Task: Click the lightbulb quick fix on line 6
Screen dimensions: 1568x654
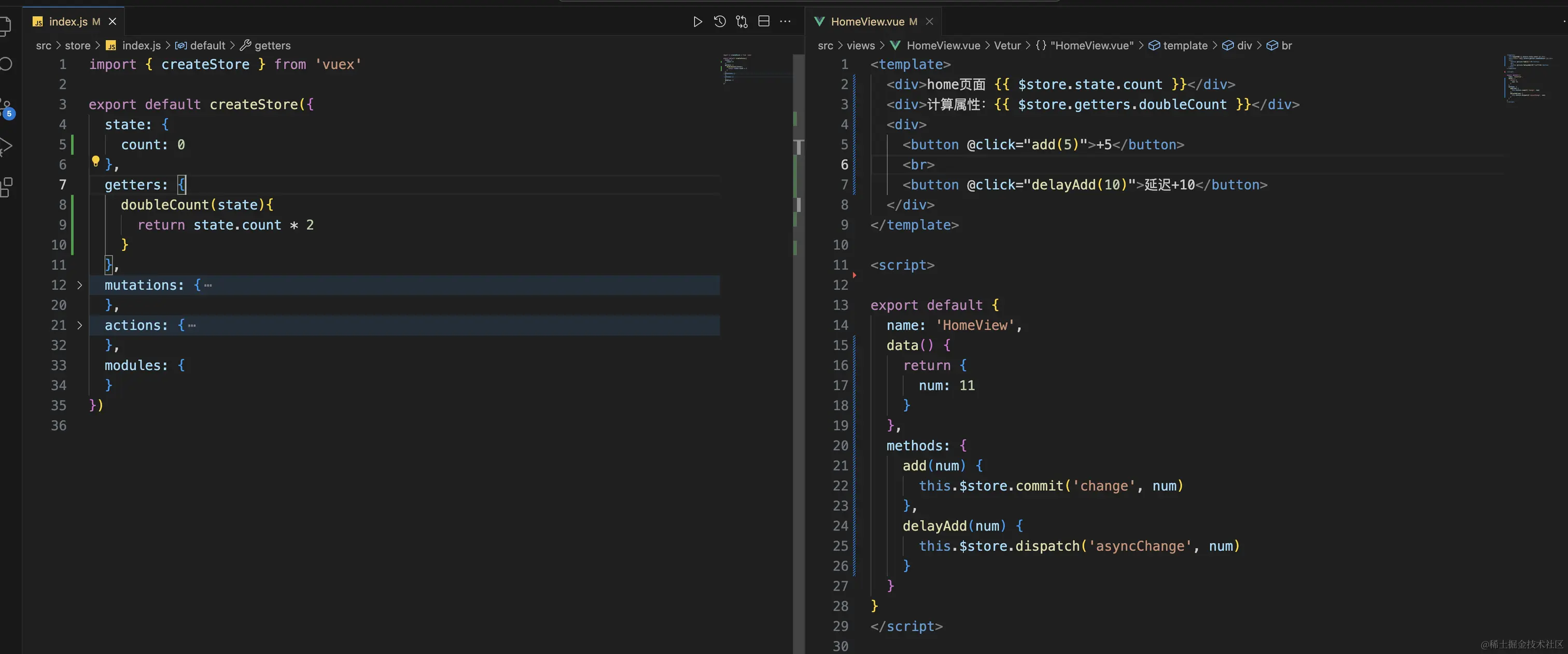Action: tap(95, 162)
